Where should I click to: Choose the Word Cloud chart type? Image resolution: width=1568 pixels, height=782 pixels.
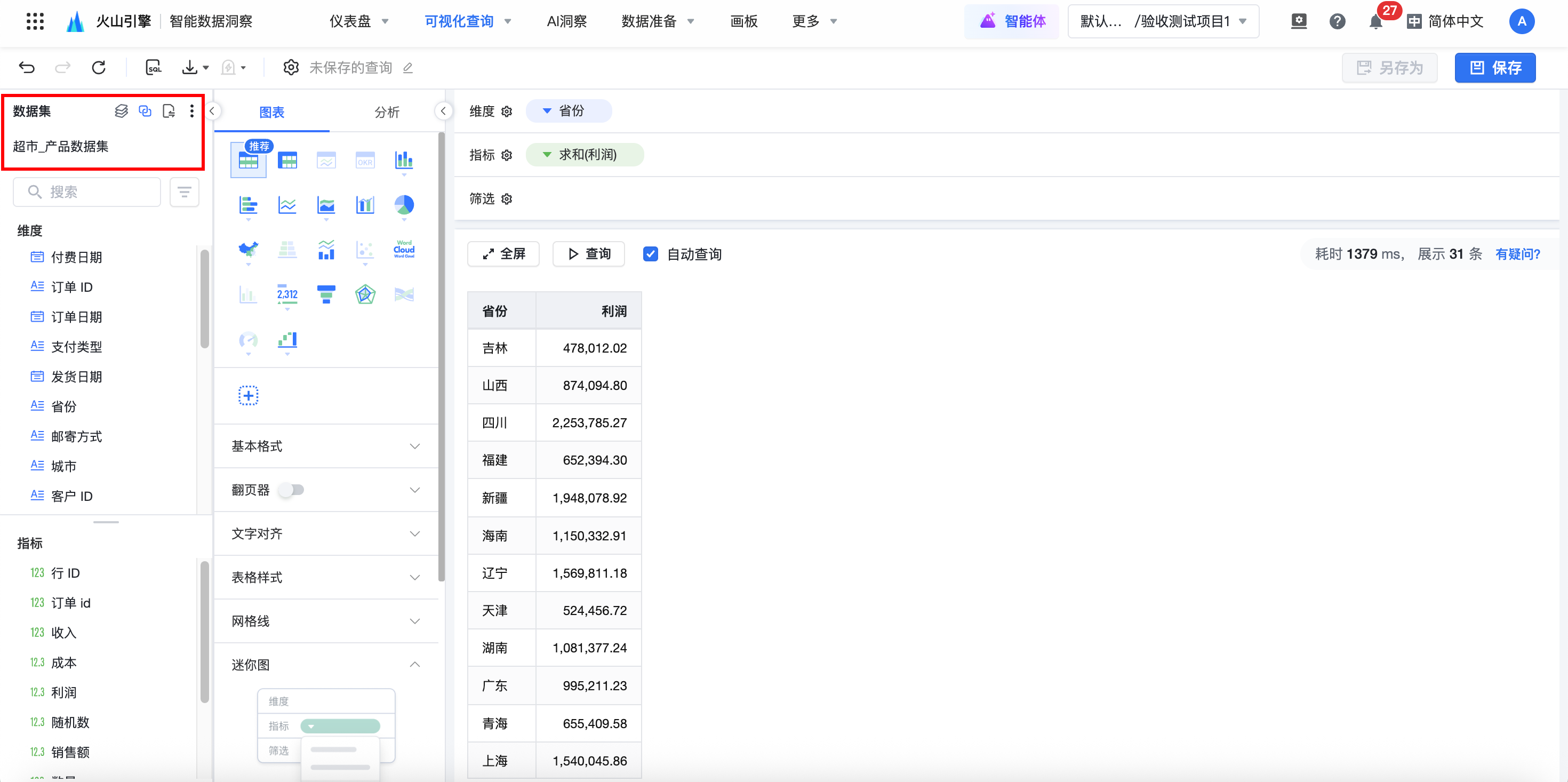(404, 249)
